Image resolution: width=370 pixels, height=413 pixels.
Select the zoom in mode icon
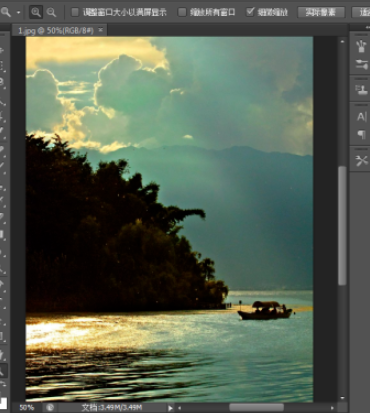pyautogui.click(x=36, y=13)
